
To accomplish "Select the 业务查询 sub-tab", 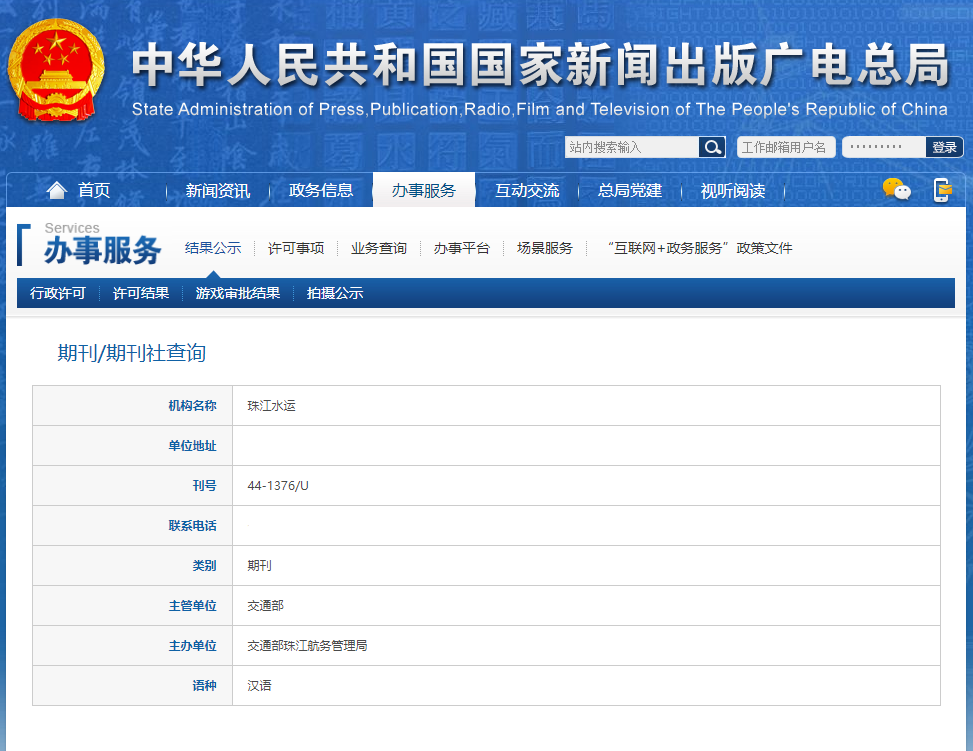I will (x=379, y=248).
